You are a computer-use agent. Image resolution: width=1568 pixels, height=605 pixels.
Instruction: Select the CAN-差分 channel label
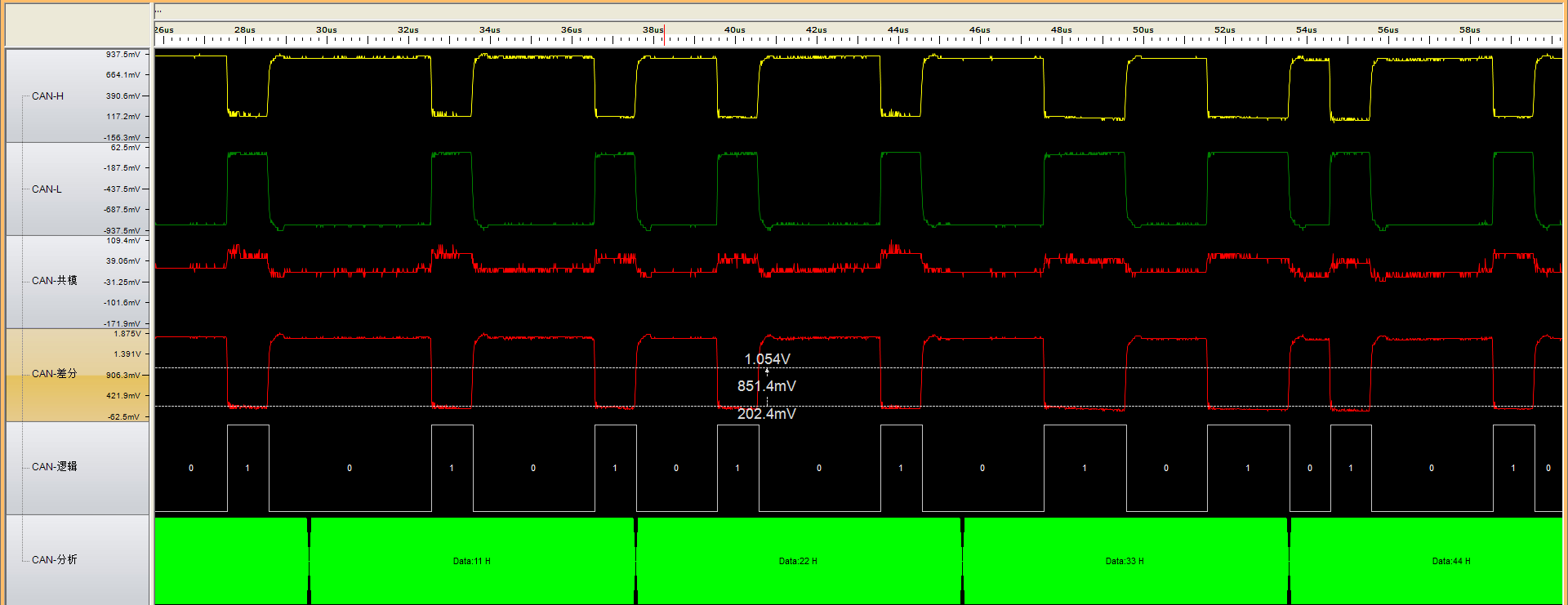54,374
